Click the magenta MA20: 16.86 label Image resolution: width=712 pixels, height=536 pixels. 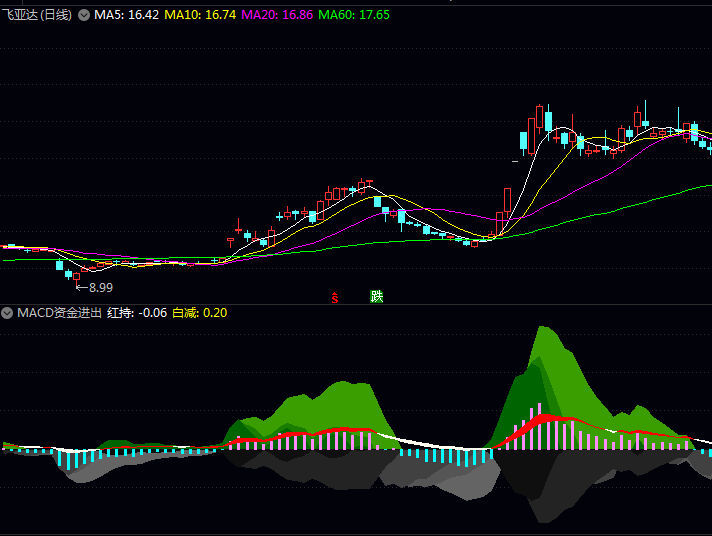[277, 15]
